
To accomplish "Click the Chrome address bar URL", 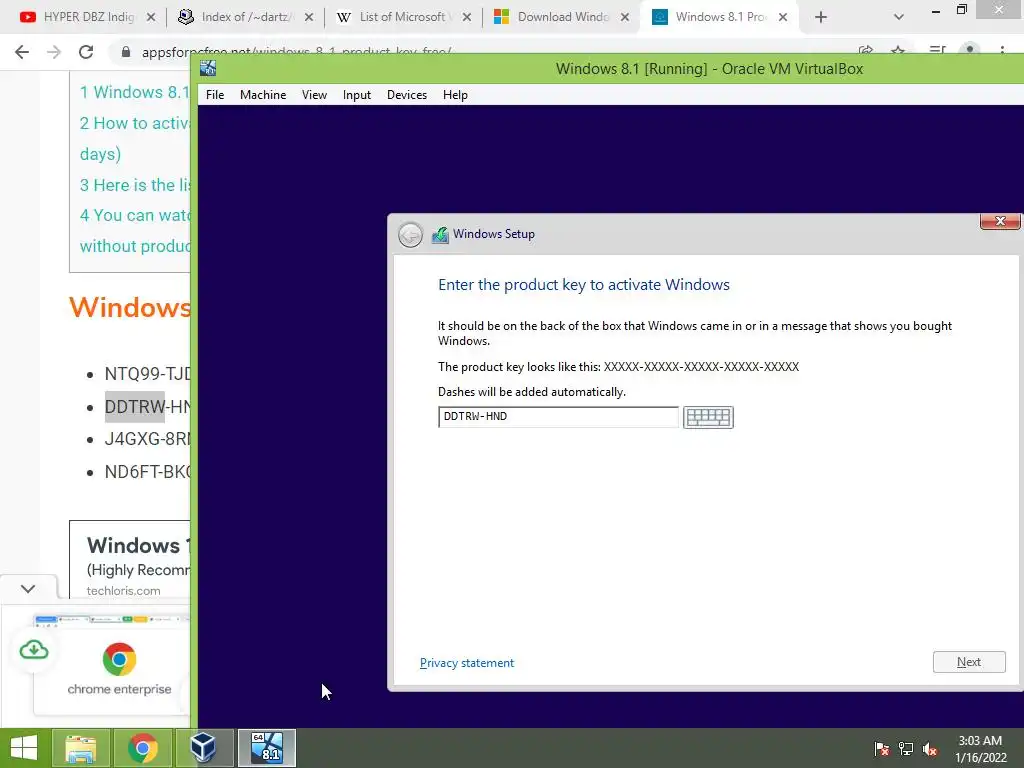I will (x=296, y=52).
